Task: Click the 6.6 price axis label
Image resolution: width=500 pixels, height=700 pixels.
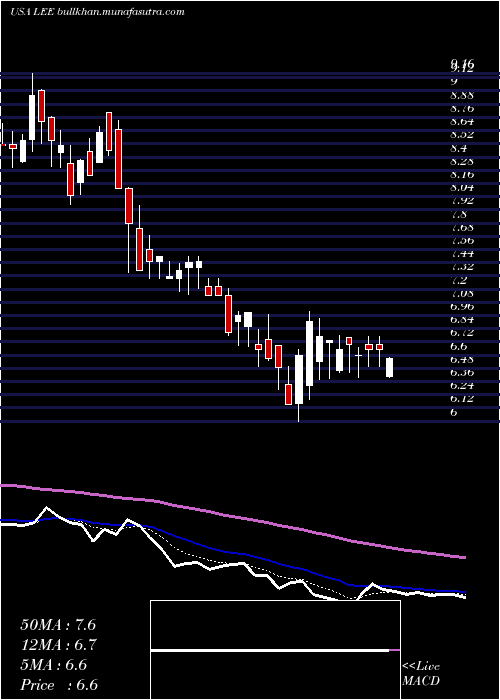Action: pos(459,346)
